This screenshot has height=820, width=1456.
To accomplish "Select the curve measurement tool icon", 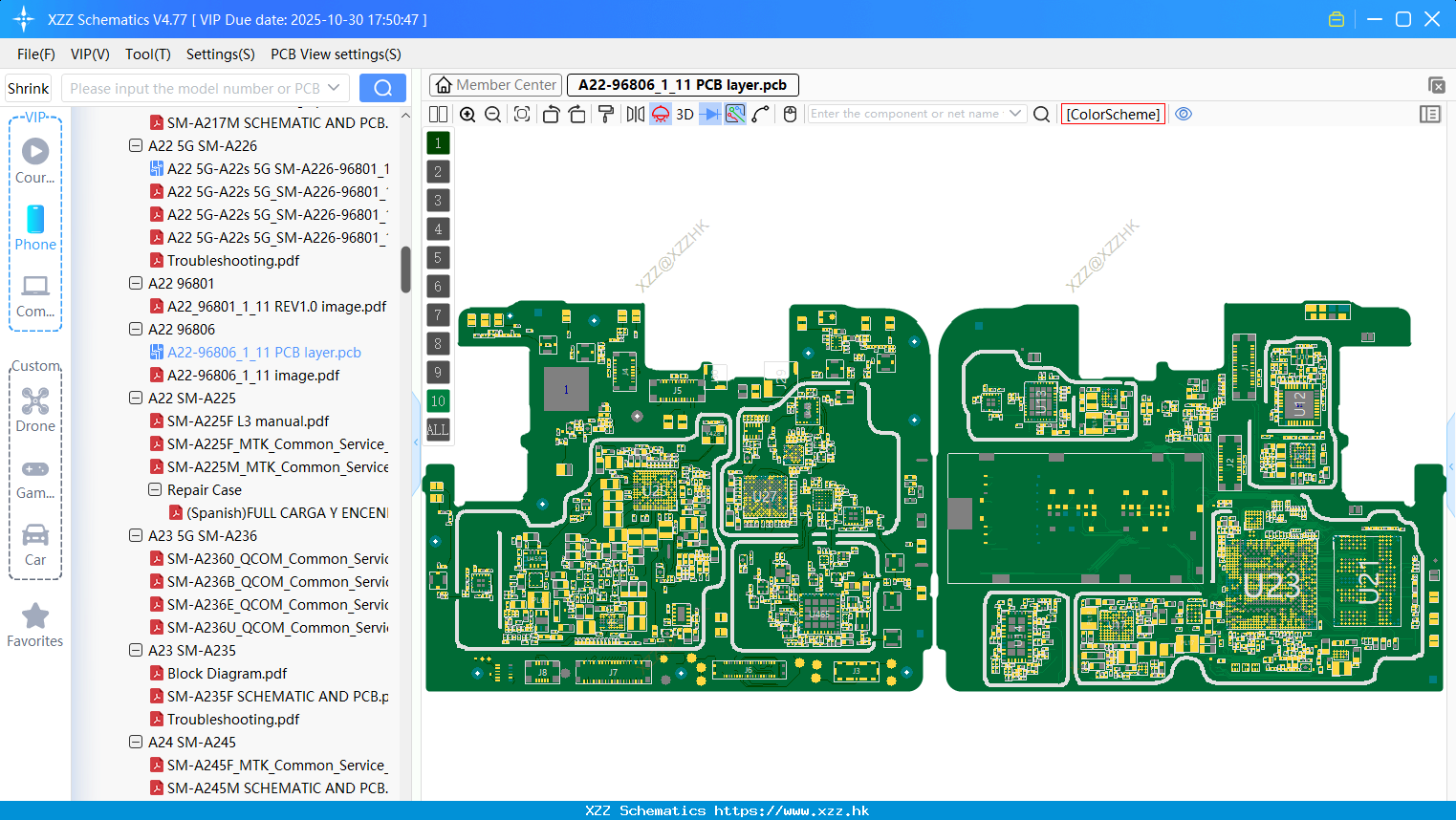I will tap(758, 114).
